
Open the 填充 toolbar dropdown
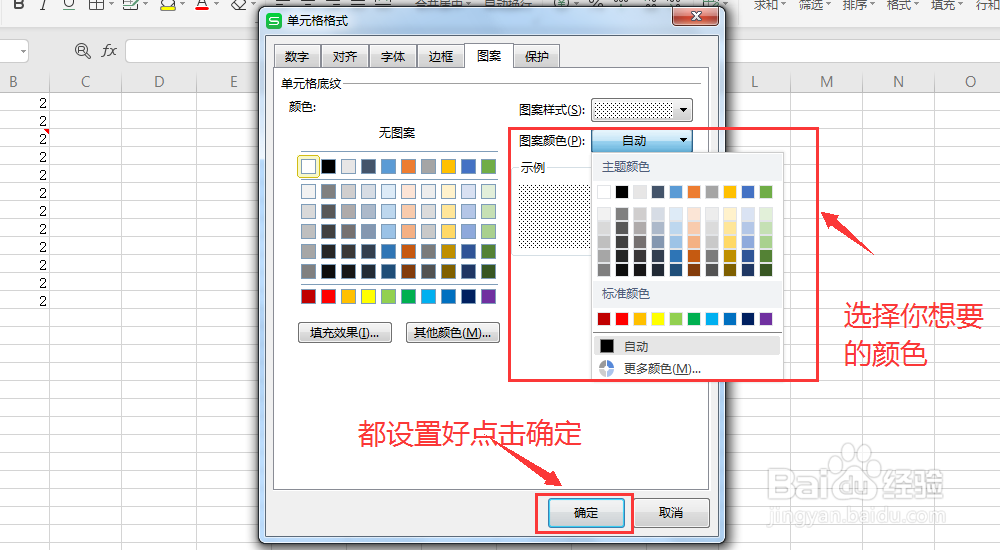(x=946, y=6)
